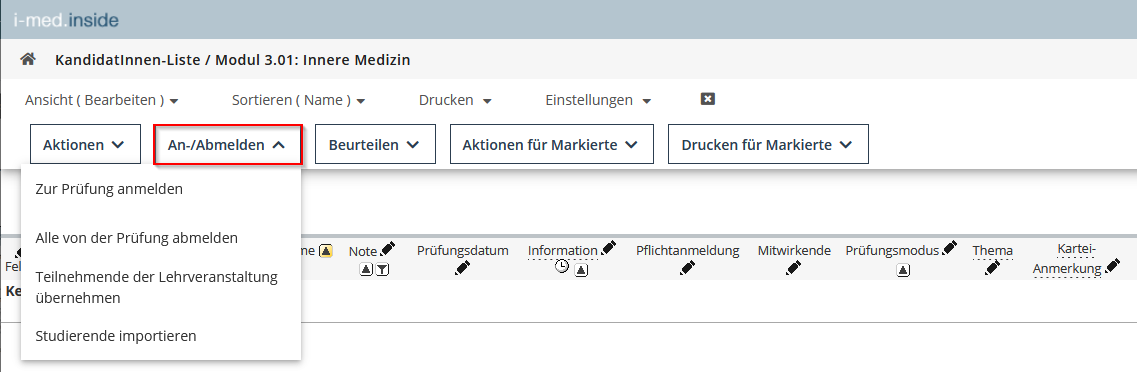Expand Drucken für Markierte dropdown
The width and height of the screenshot is (1137, 372).
768,144
